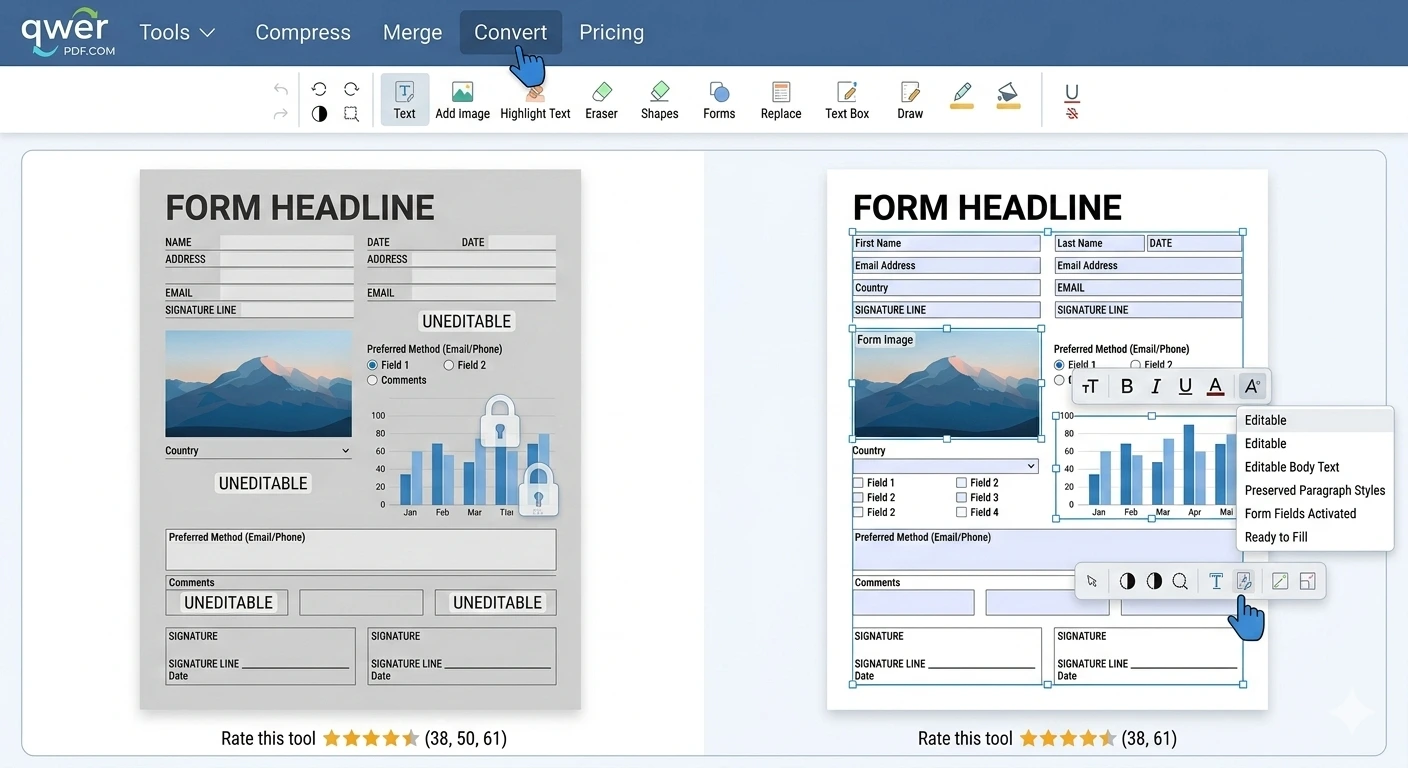Apply bold from the floating format toolbar
Image resolution: width=1408 pixels, height=768 pixels.
[1127, 386]
